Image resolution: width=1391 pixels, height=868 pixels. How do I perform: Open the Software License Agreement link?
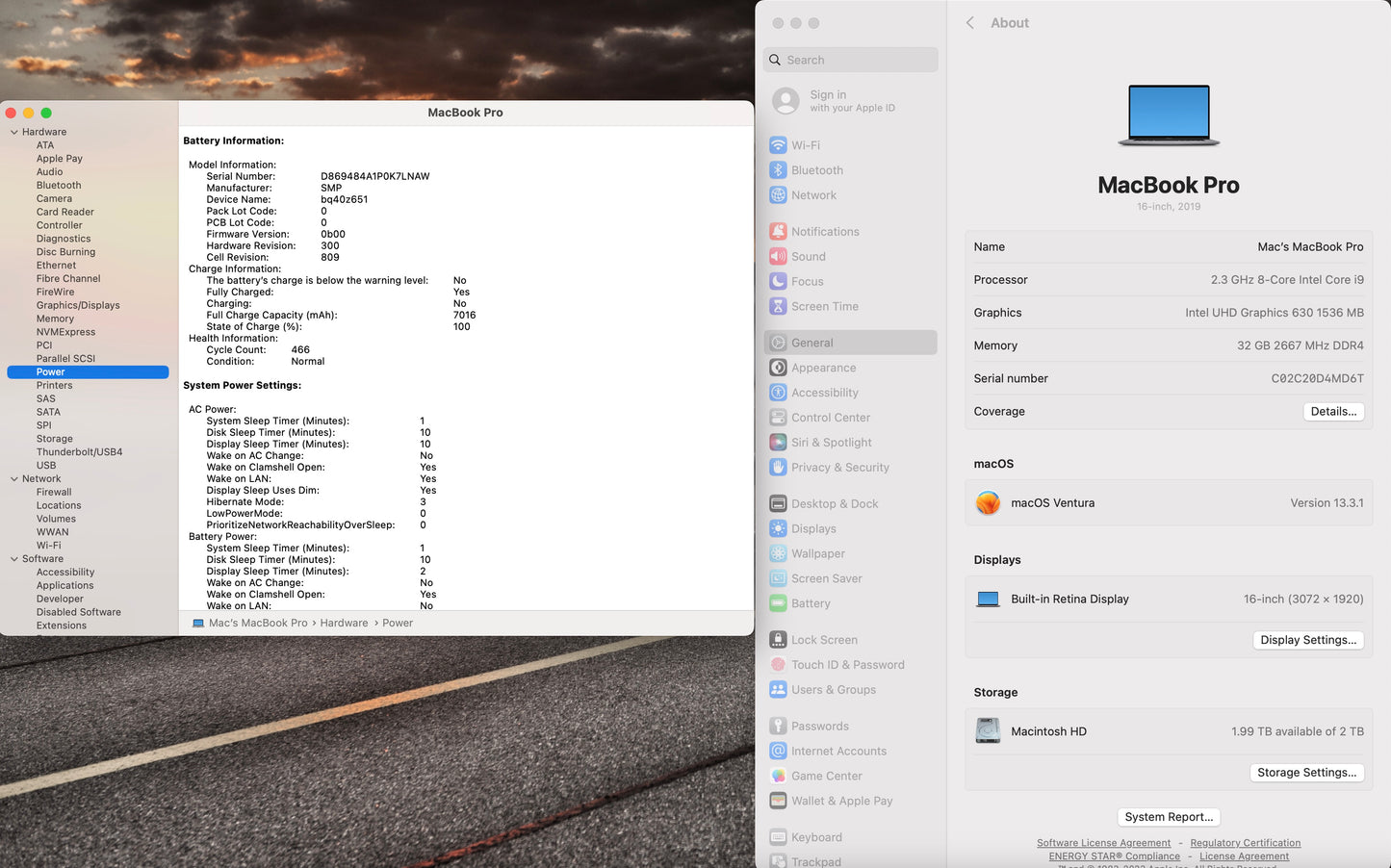1103,842
